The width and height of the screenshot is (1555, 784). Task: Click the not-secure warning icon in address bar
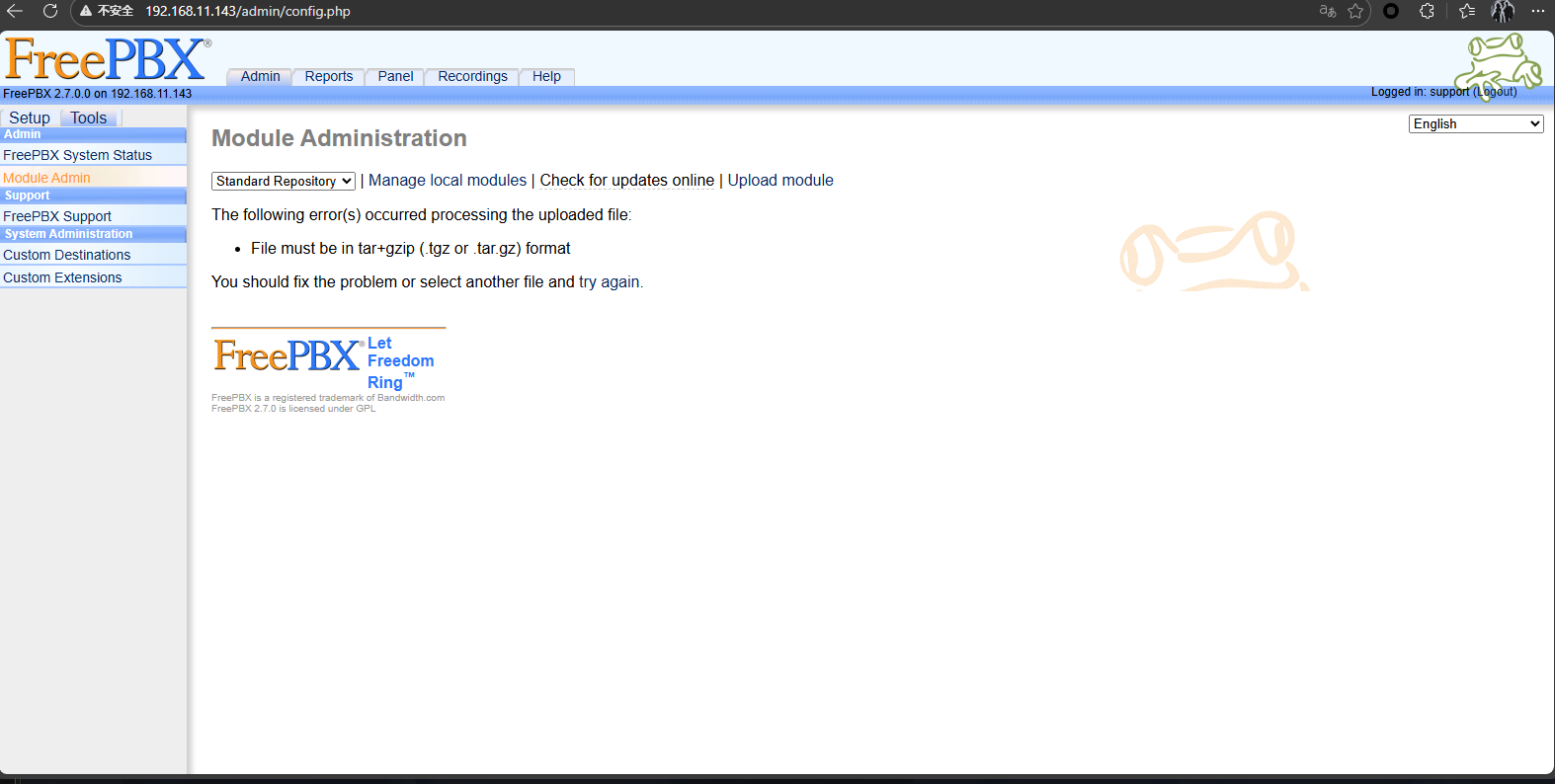86,11
